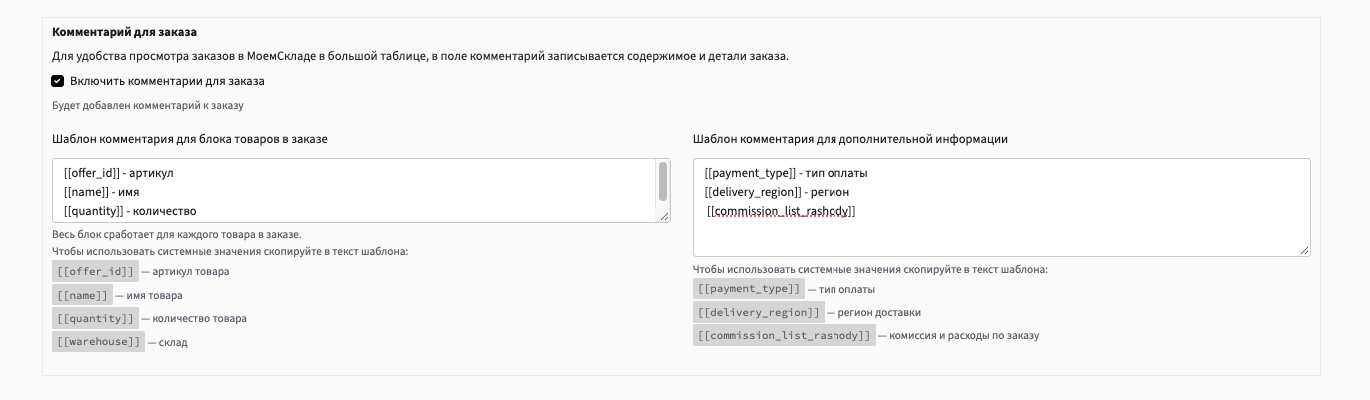This screenshot has height=400, width=1370.
Task: Click the text '— количество товара'
Action: [x=194, y=318]
